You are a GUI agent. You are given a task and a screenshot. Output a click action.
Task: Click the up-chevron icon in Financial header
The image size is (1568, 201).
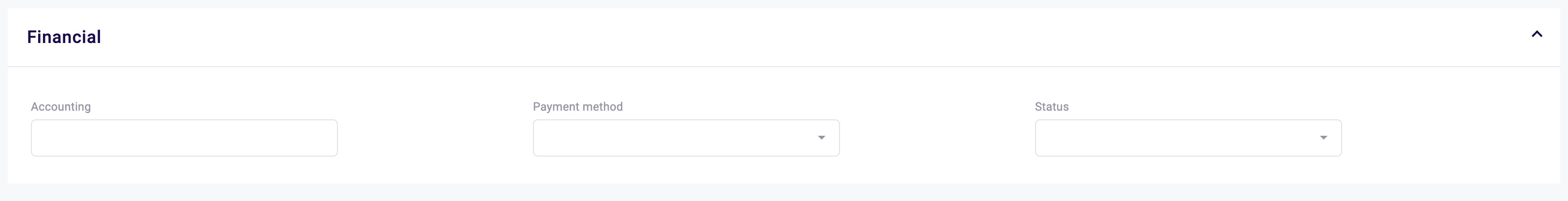(1536, 35)
